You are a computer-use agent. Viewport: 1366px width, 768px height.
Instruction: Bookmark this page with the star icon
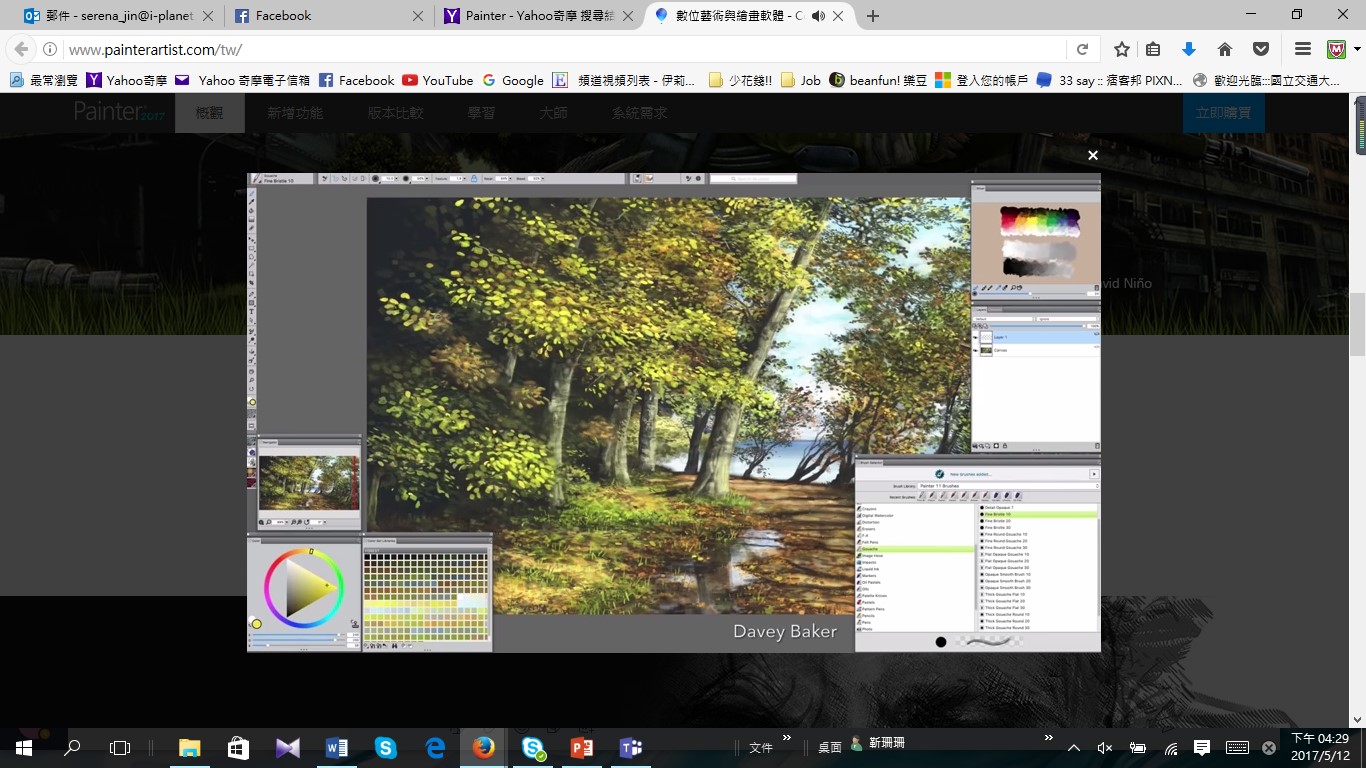[x=1122, y=49]
